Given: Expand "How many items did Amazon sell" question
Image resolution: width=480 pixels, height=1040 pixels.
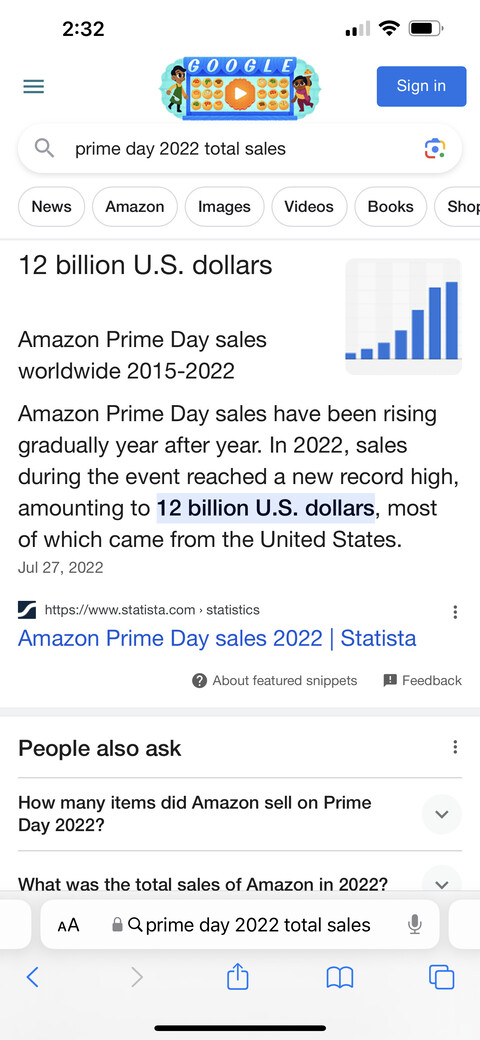Looking at the screenshot, I should (442, 814).
